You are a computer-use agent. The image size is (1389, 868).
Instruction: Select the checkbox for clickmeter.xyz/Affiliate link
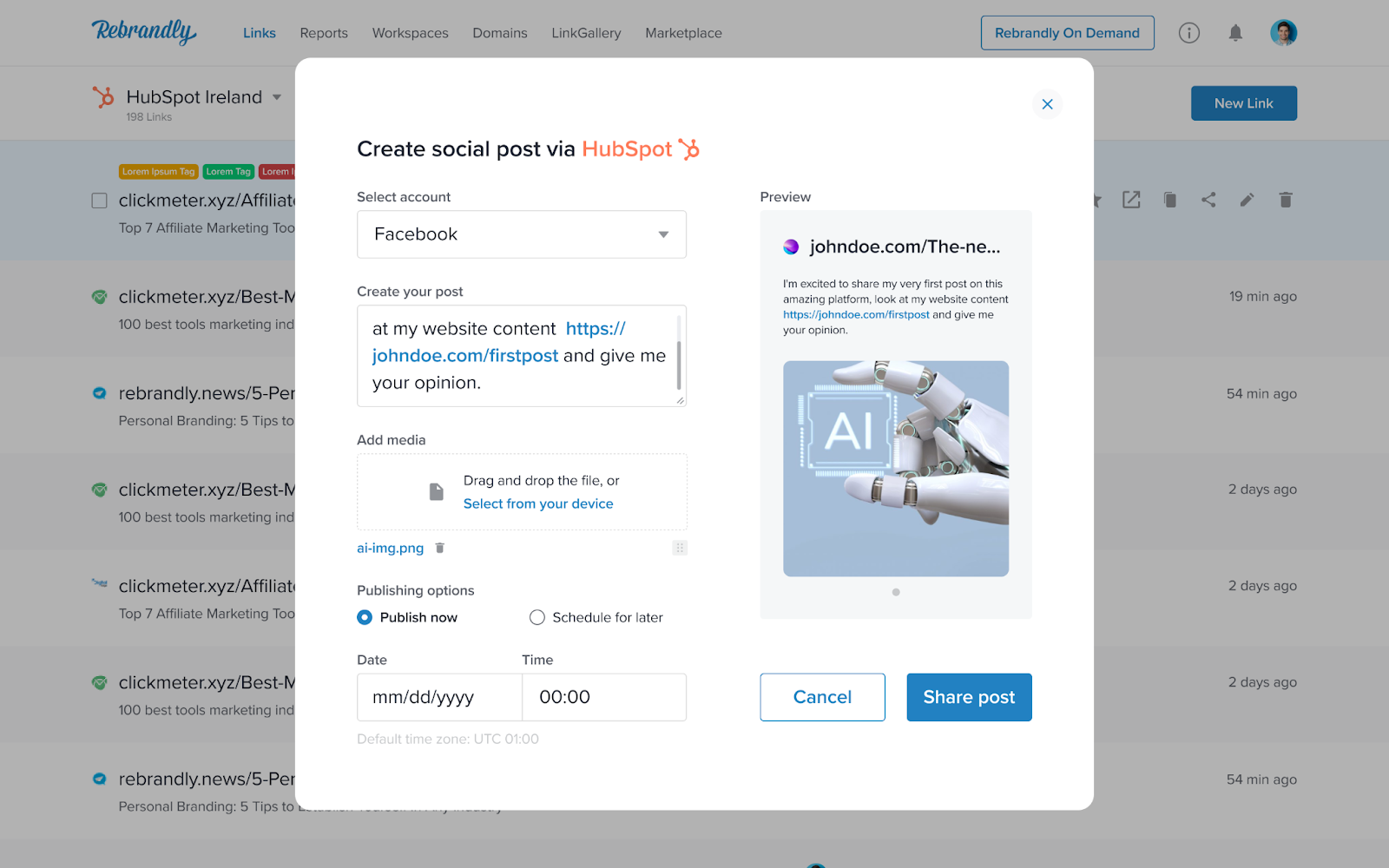point(100,201)
